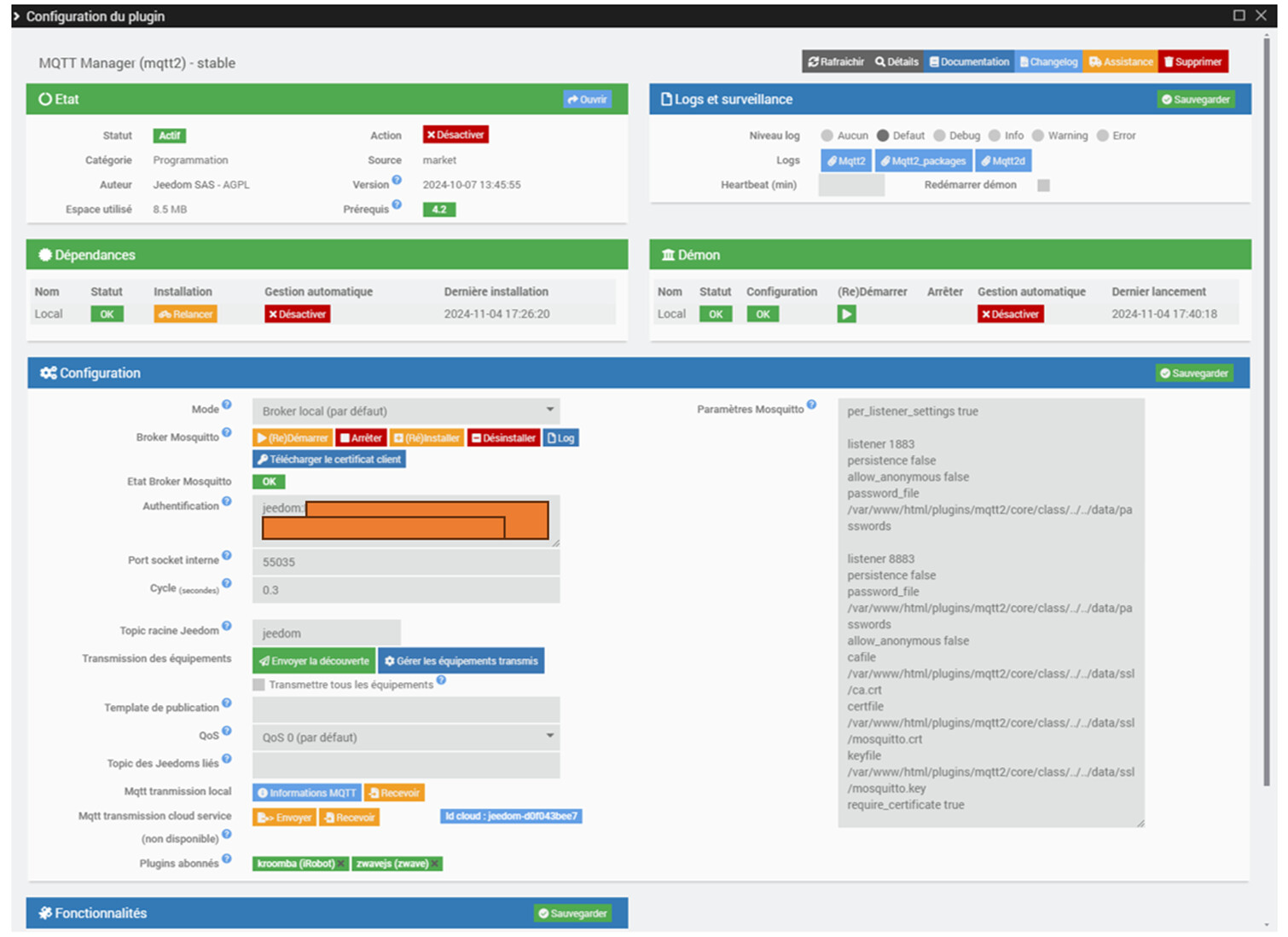Open the Changelog page
The width and height of the screenshot is (1288, 937).
(1048, 61)
